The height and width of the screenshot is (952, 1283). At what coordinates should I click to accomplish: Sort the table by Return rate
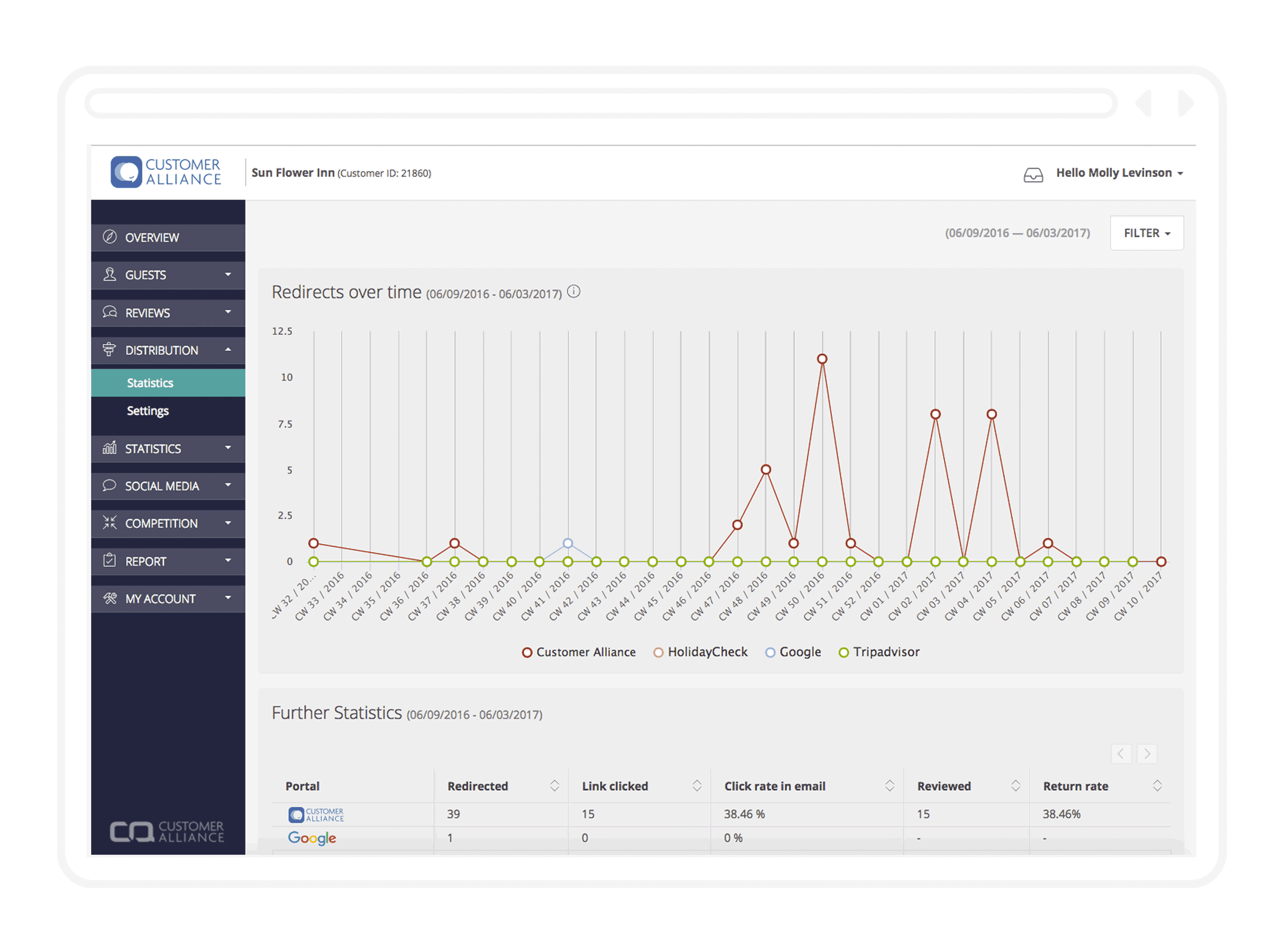point(1158,785)
